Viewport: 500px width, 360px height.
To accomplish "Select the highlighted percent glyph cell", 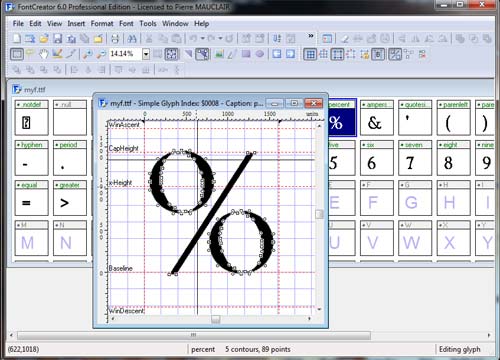I will (342, 118).
